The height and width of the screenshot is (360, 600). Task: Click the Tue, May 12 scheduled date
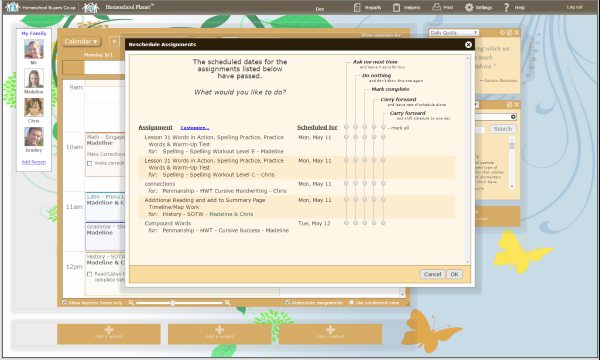pos(314,223)
